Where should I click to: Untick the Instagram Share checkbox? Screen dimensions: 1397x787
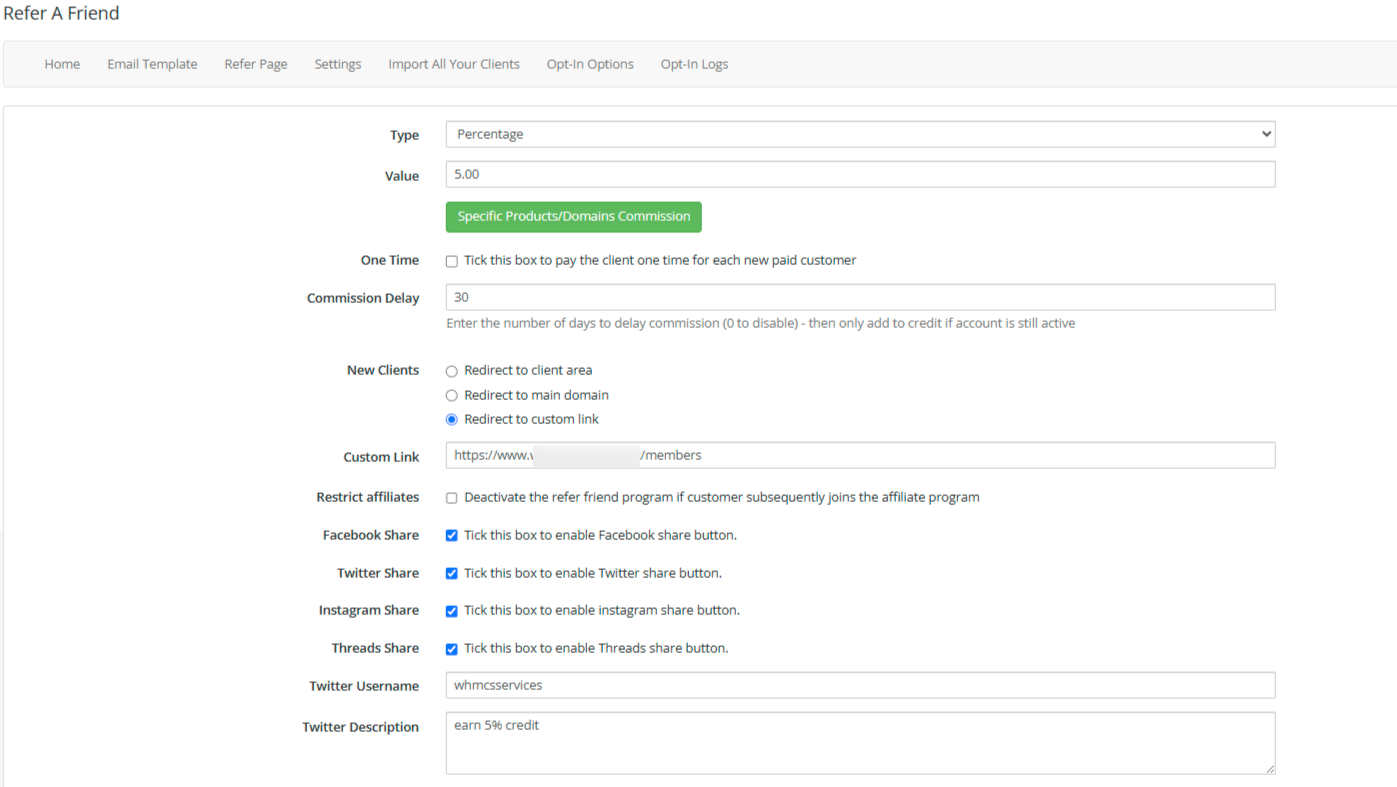tap(452, 611)
